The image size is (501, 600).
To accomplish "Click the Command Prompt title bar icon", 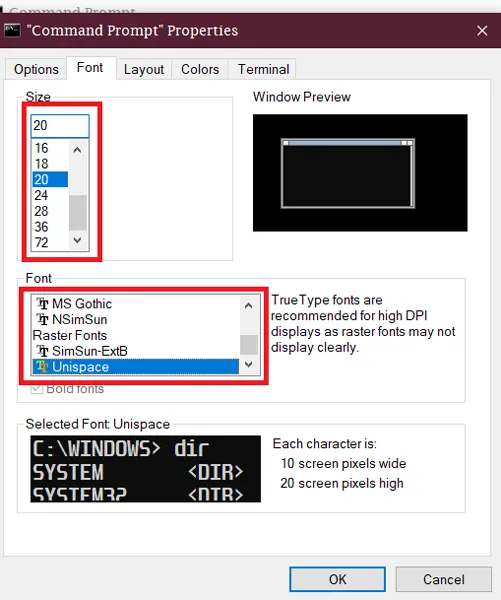I will 12,31.
